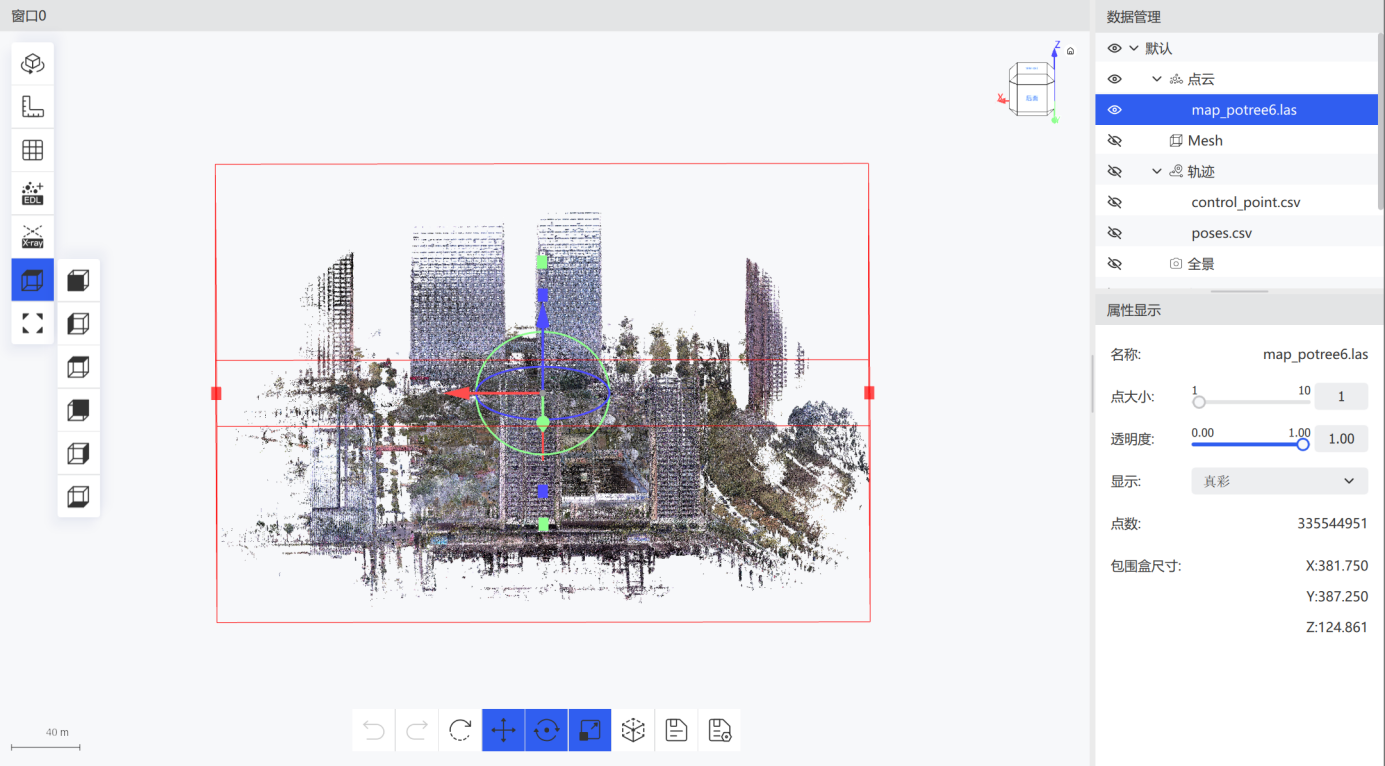Show poses.csv via crossed eye icon
1385x766 pixels.
click(x=1115, y=233)
